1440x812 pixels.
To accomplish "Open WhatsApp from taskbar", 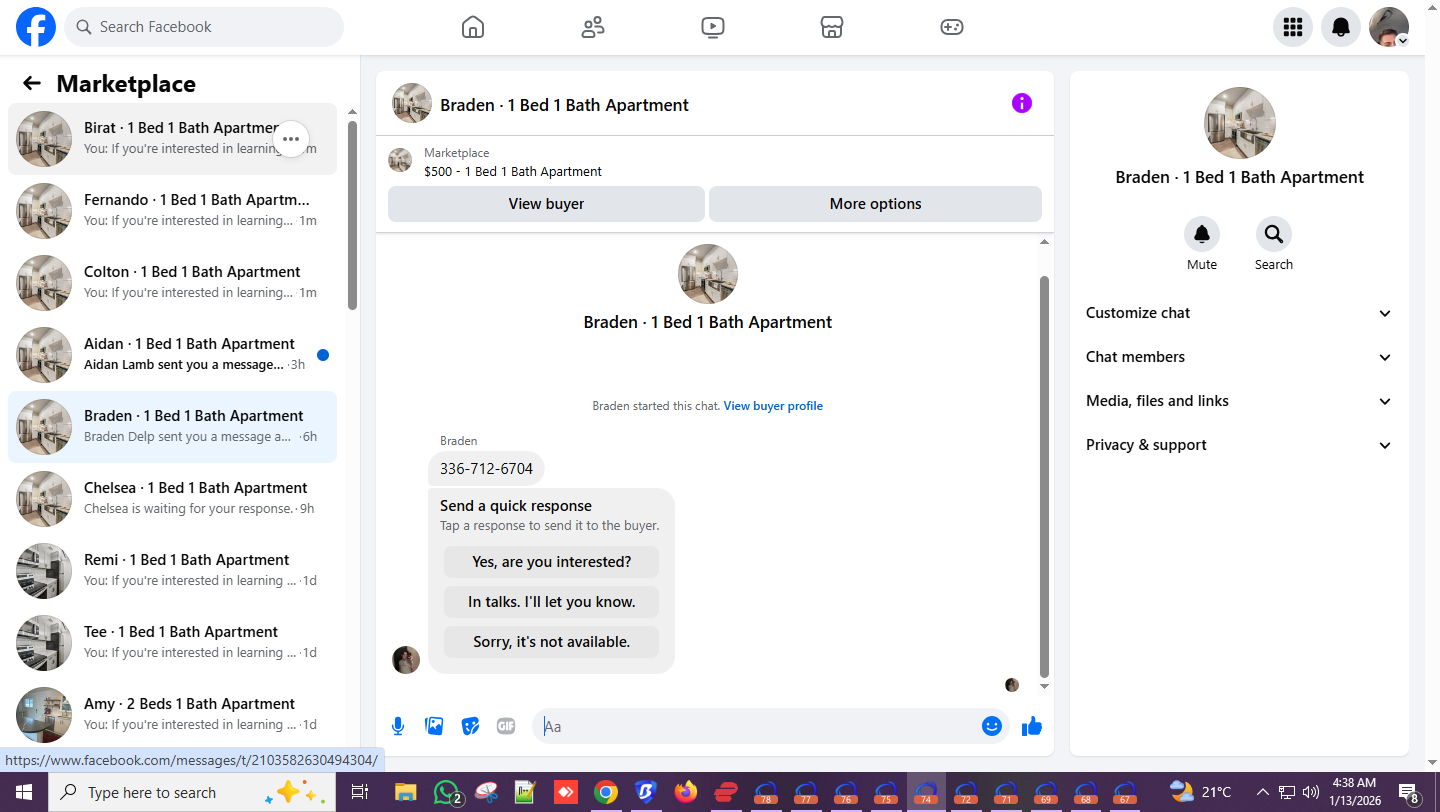I will coord(447,792).
